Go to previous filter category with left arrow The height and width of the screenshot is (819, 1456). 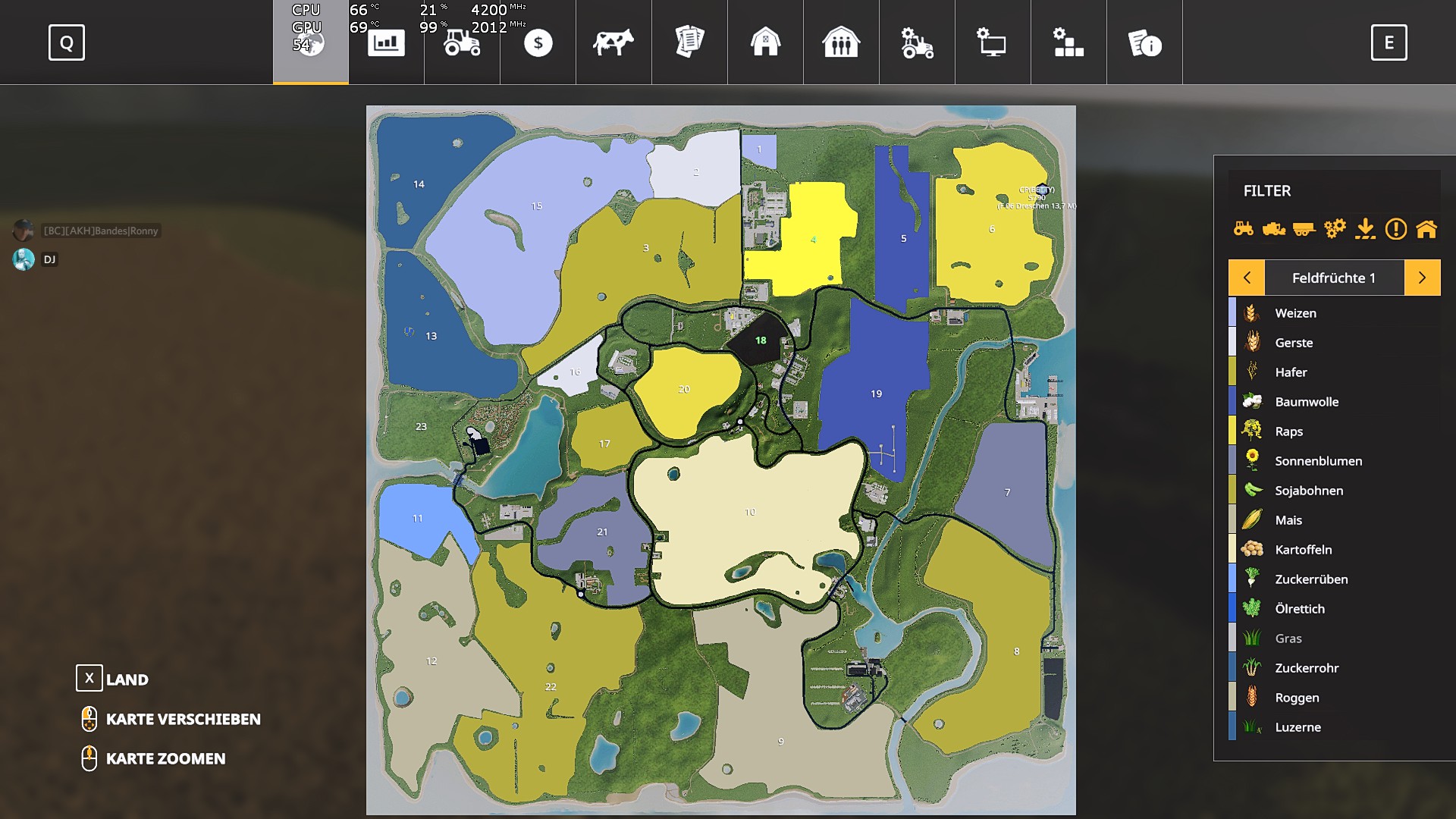click(1247, 278)
